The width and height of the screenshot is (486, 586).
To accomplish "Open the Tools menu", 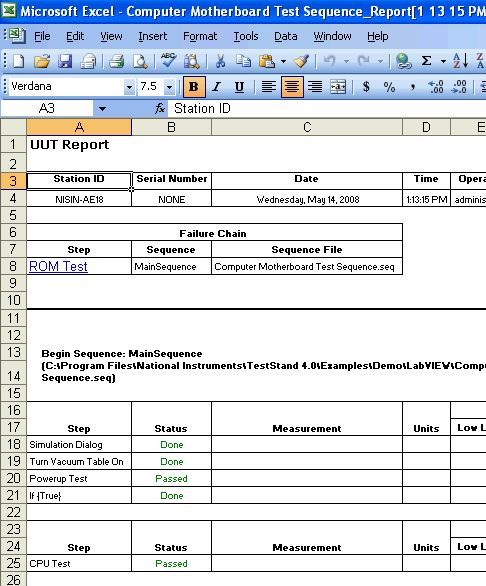I will pyautogui.click(x=246, y=36).
